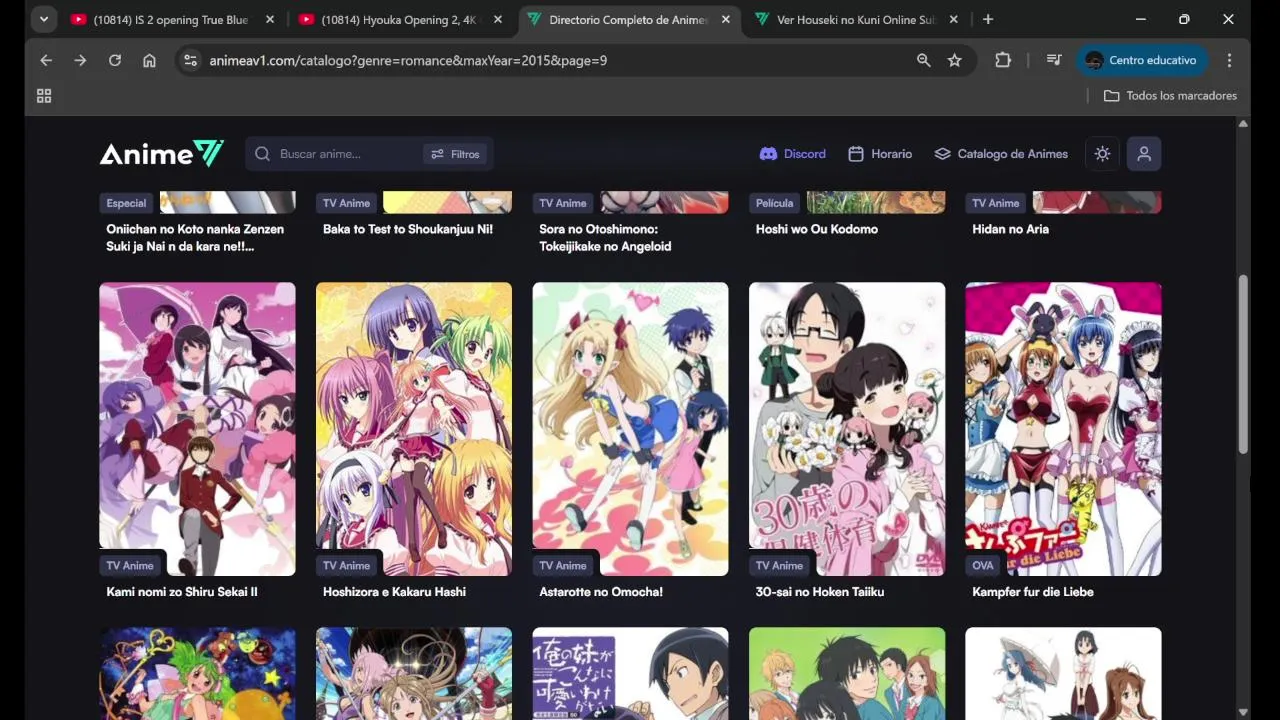Open the apps grid icon in bookmarks bar

[x=44, y=96]
